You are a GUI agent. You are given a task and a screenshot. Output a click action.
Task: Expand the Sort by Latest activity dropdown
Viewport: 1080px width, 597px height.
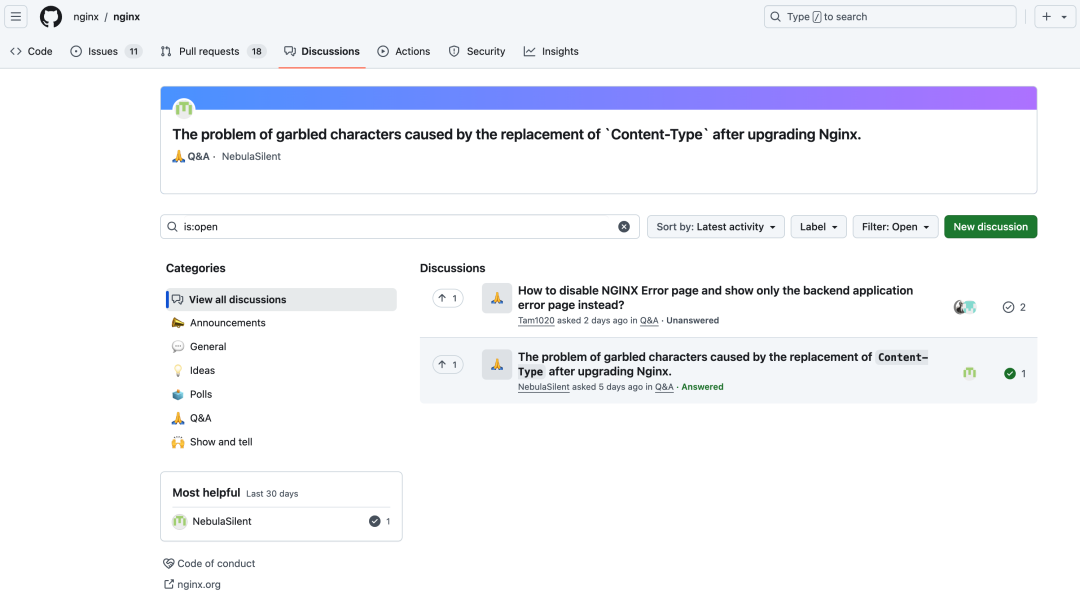[715, 227]
